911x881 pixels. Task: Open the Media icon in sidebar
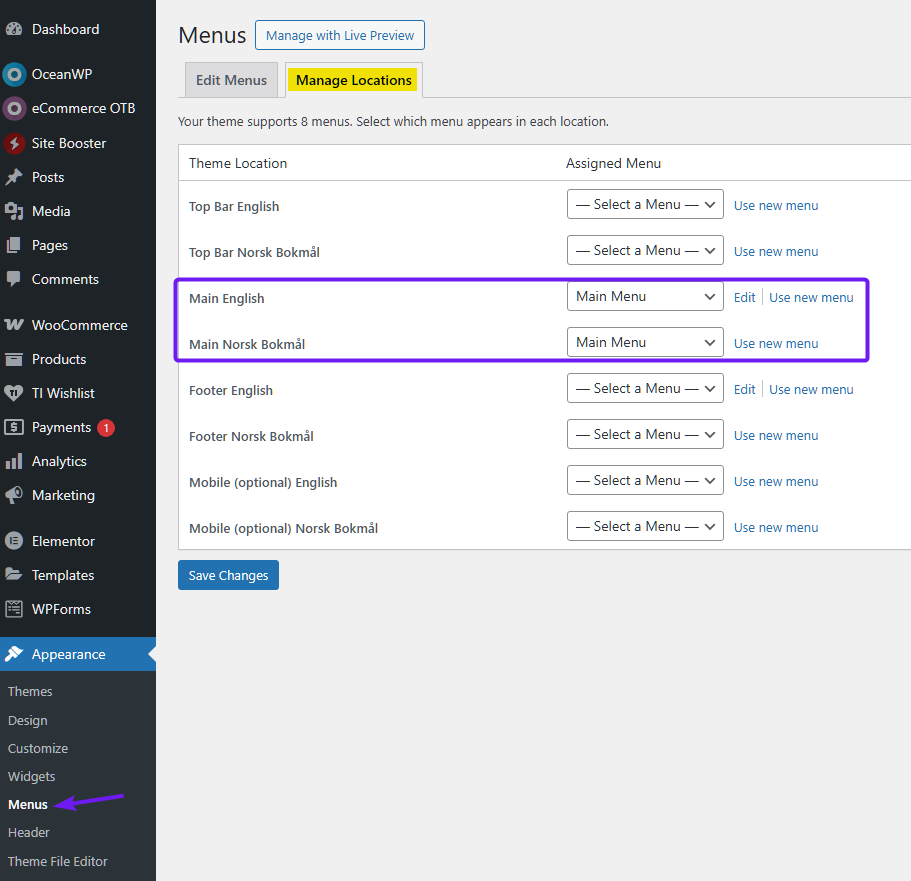14,212
